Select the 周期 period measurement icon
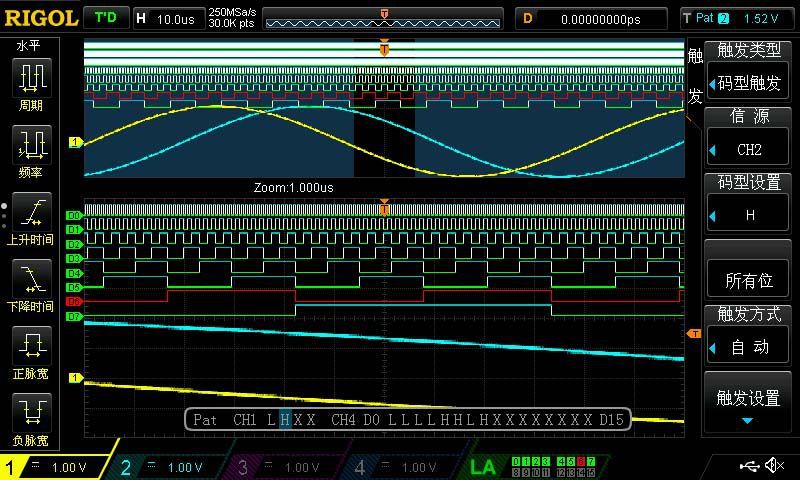 [x=31, y=84]
